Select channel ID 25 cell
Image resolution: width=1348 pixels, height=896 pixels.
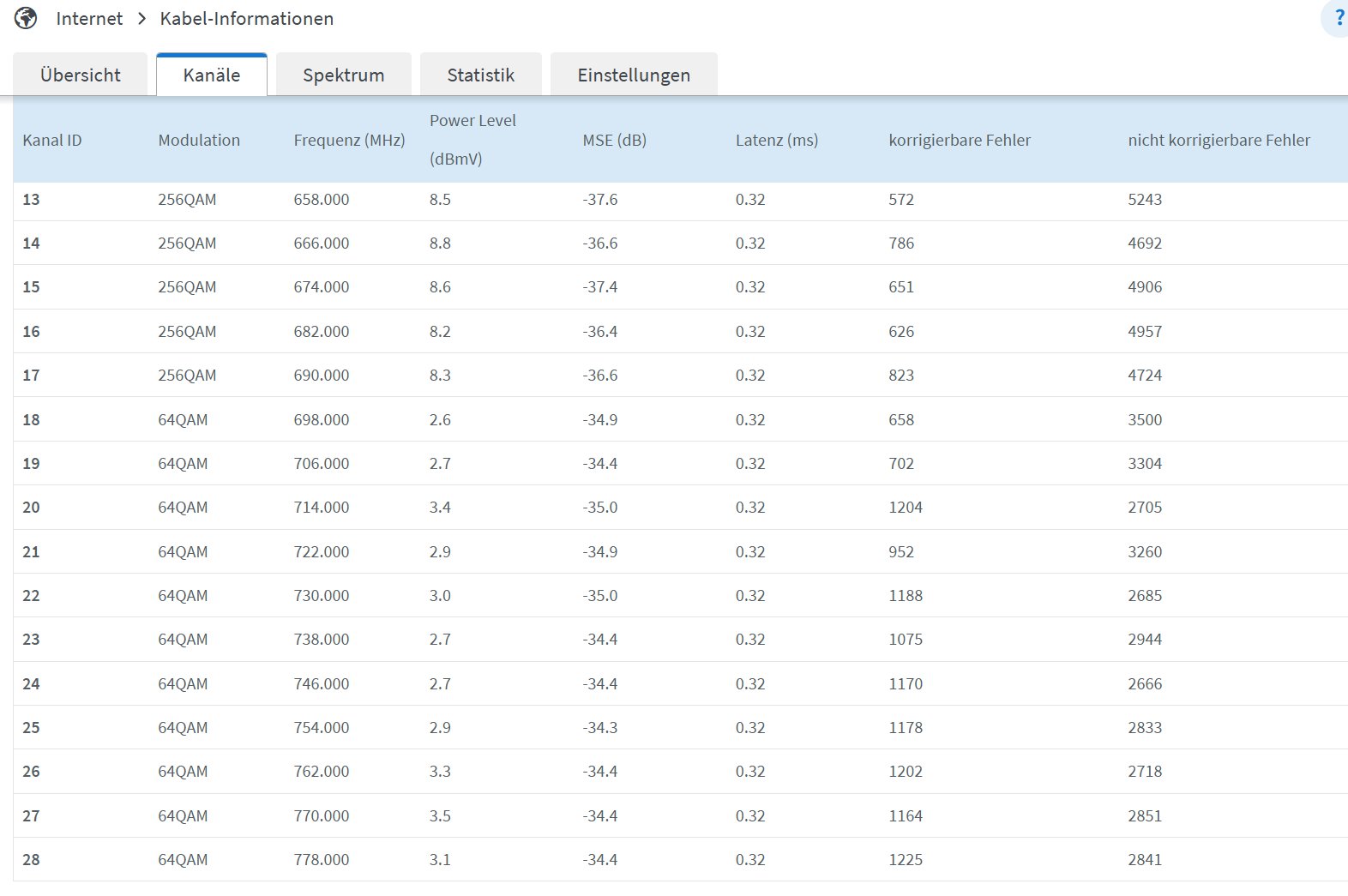[x=31, y=728]
